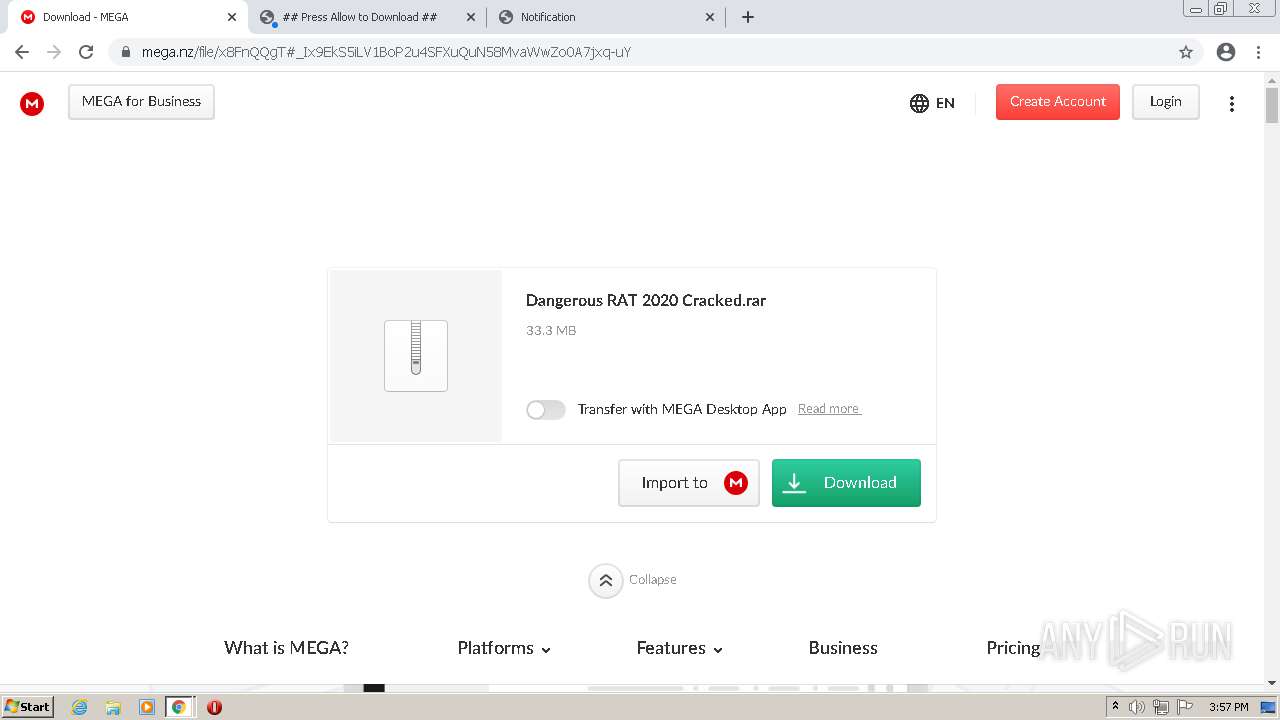1280x720 pixels.
Task: Close the Press Allow to Download tab
Action: click(x=471, y=17)
